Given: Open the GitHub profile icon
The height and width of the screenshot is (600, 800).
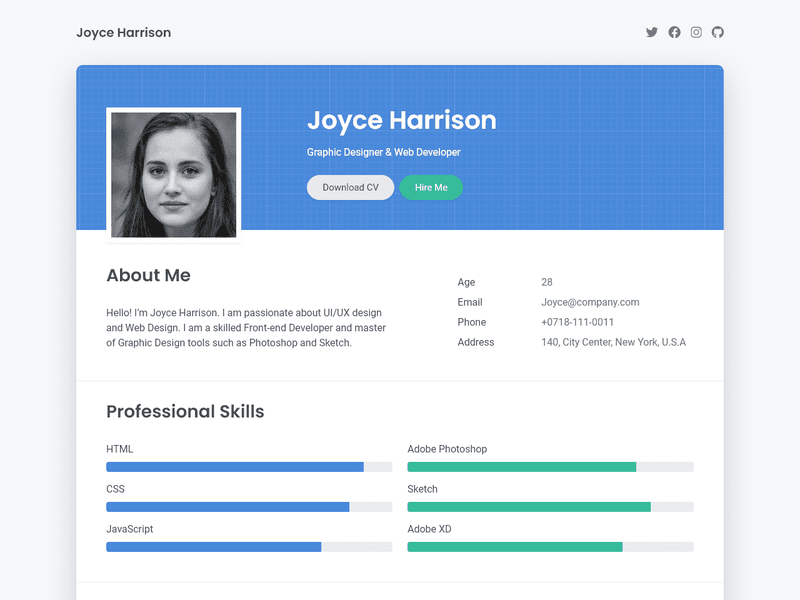Looking at the screenshot, I should (x=718, y=32).
